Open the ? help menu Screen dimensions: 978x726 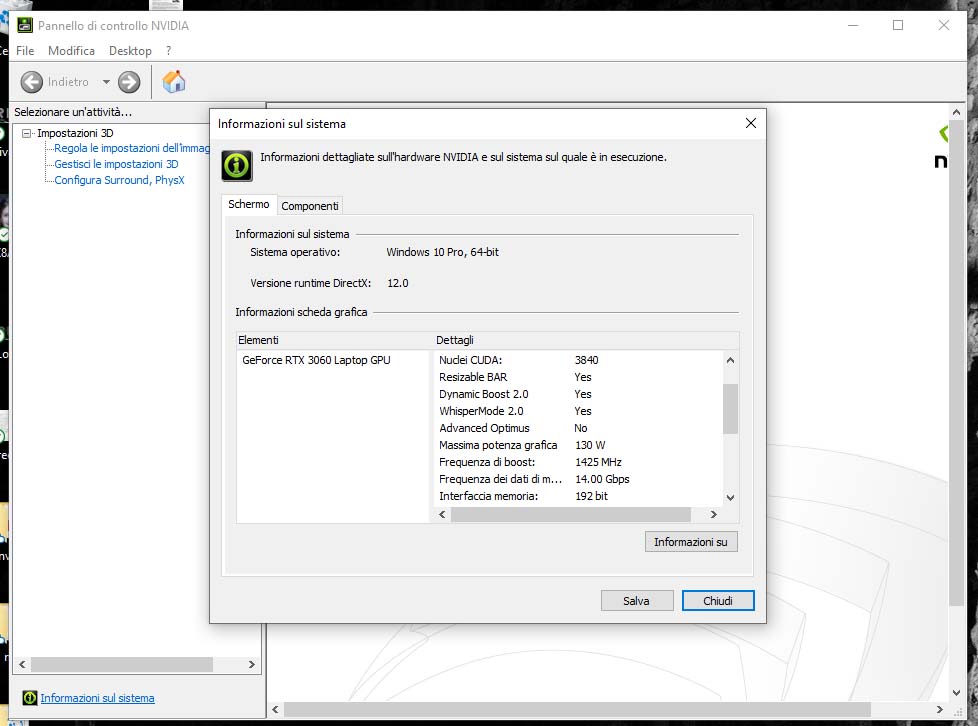pyautogui.click(x=168, y=51)
